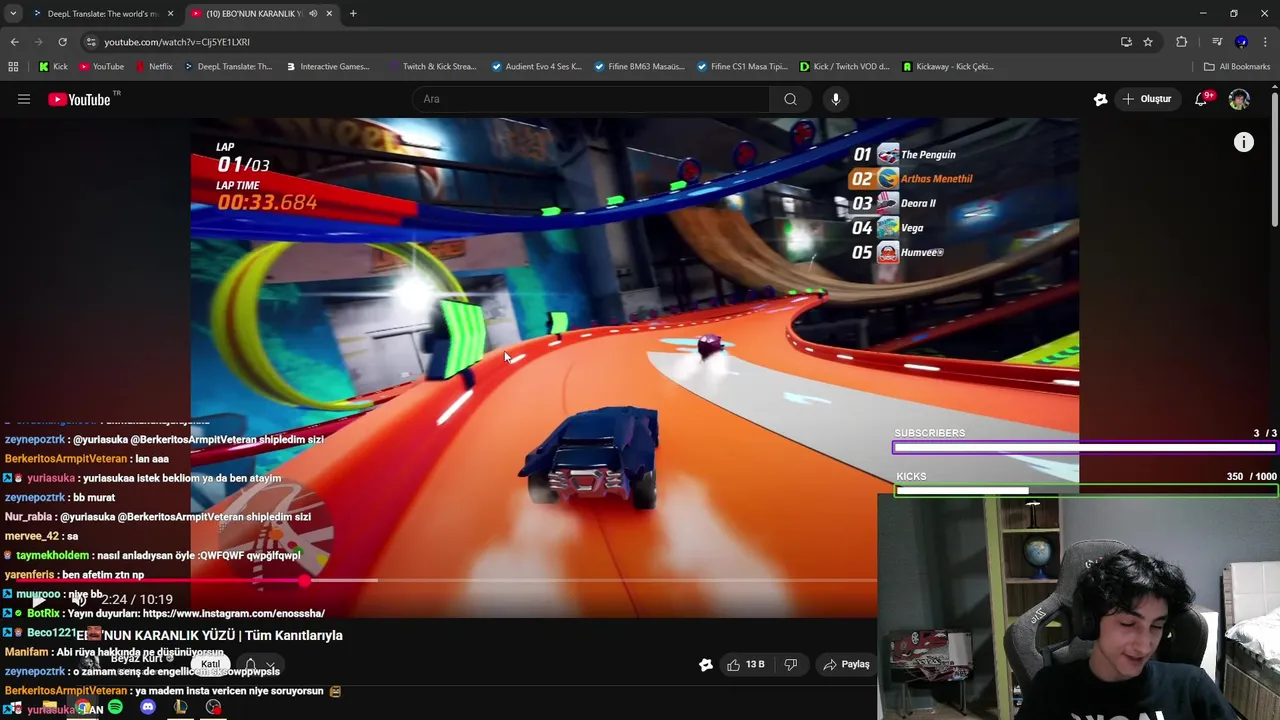
Task: Click install-app icon in address bar
Action: (x=1126, y=42)
